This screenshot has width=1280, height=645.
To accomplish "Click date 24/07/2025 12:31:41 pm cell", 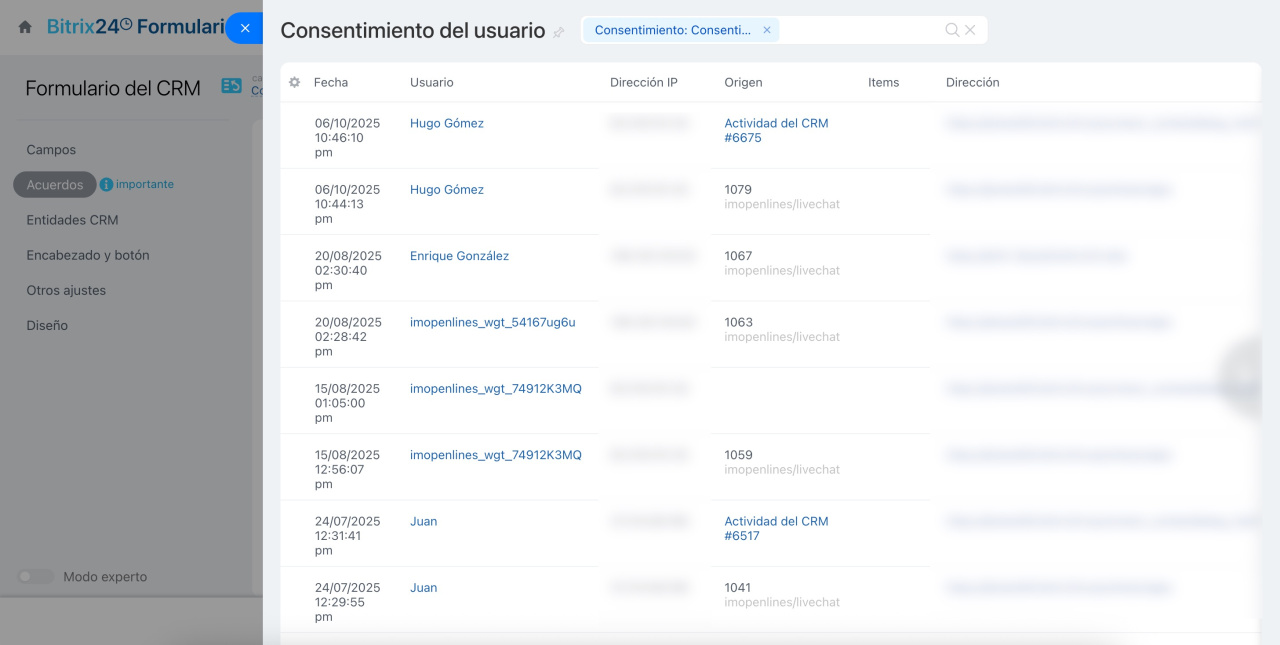I will pyautogui.click(x=347, y=536).
